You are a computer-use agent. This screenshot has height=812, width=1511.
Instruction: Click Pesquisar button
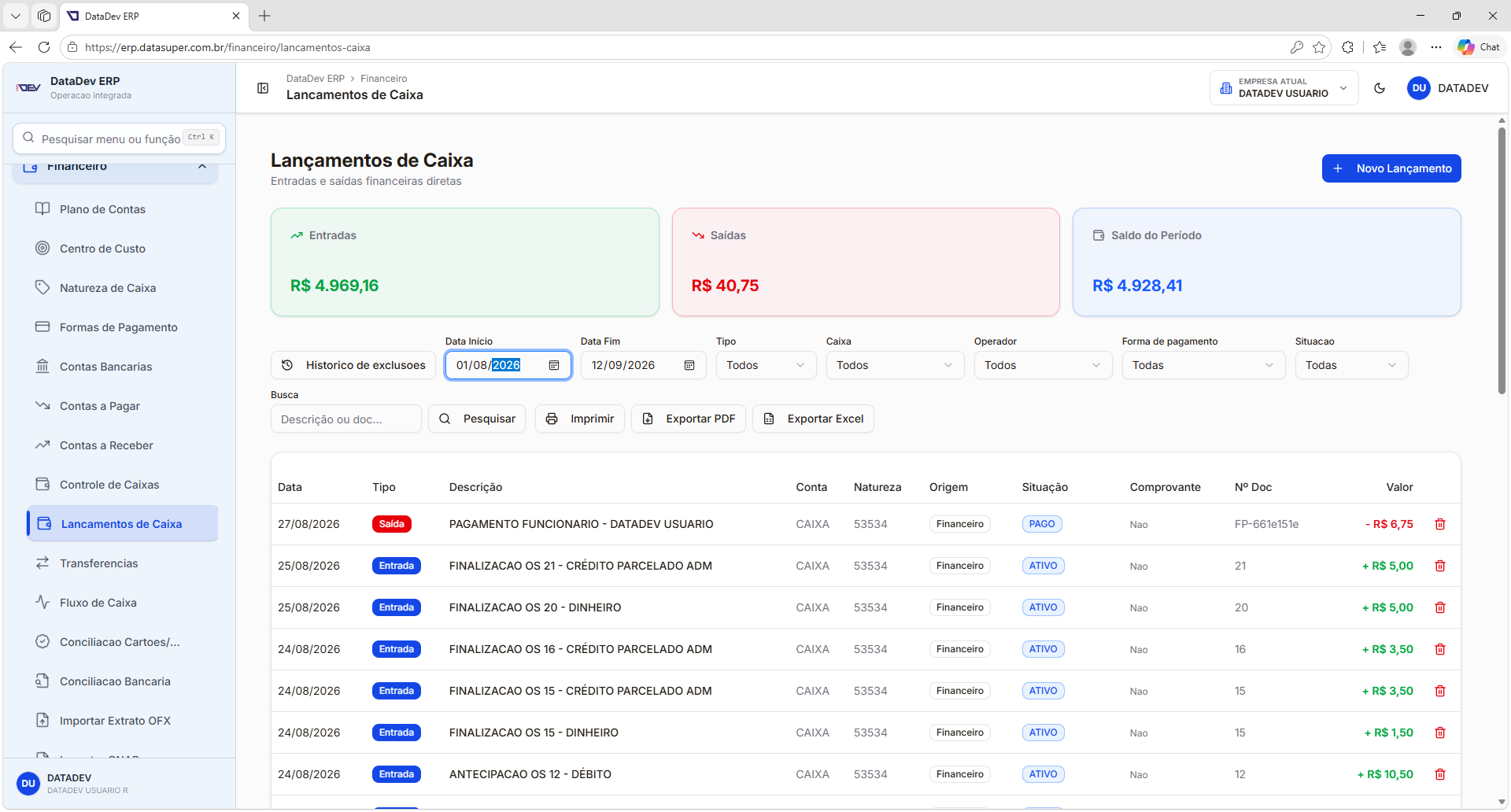click(x=477, y=419)
